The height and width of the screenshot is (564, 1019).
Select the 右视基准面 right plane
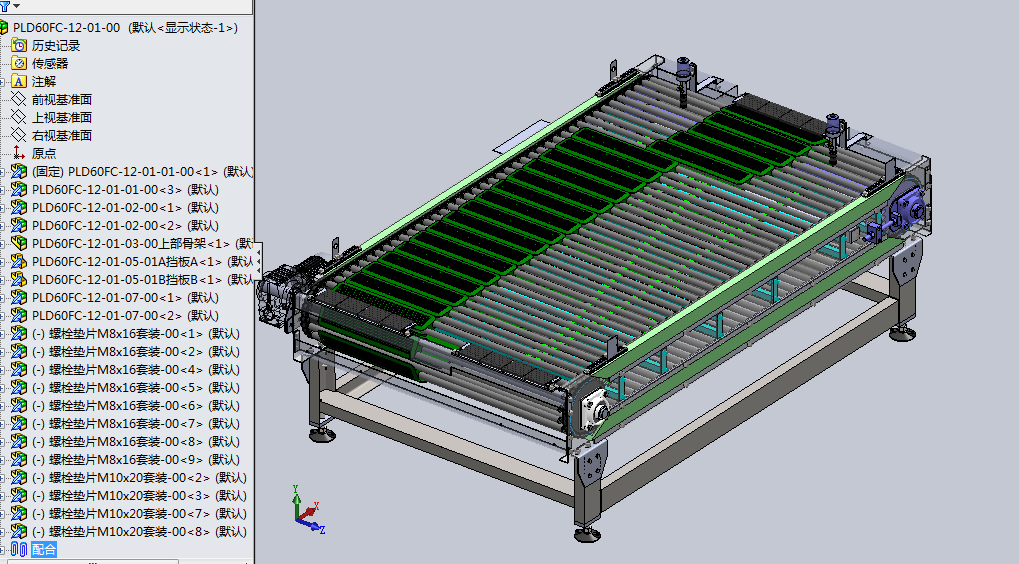[62, 135]
